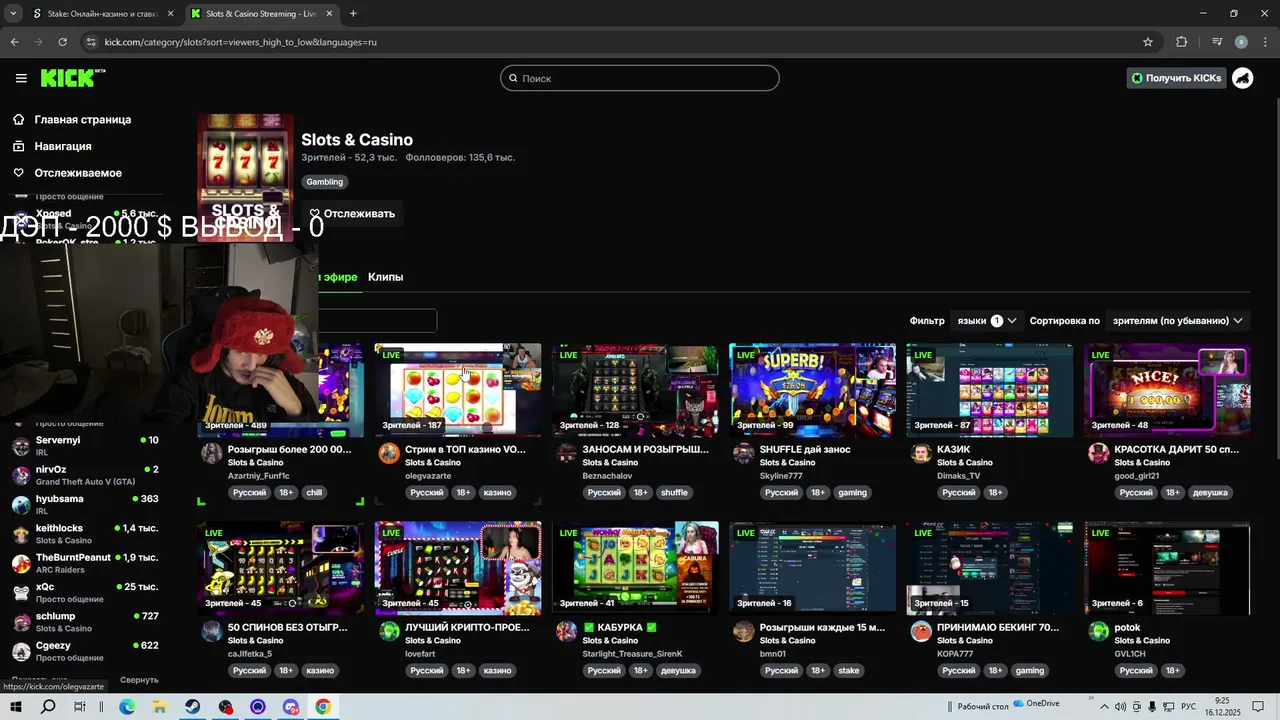Image resolution: width=1280 pixels, height=720 pixels.
Task: Open stream title 'ПРИНИМАЮ БЕКИНГ 70...'
Action: click(998, 627)
